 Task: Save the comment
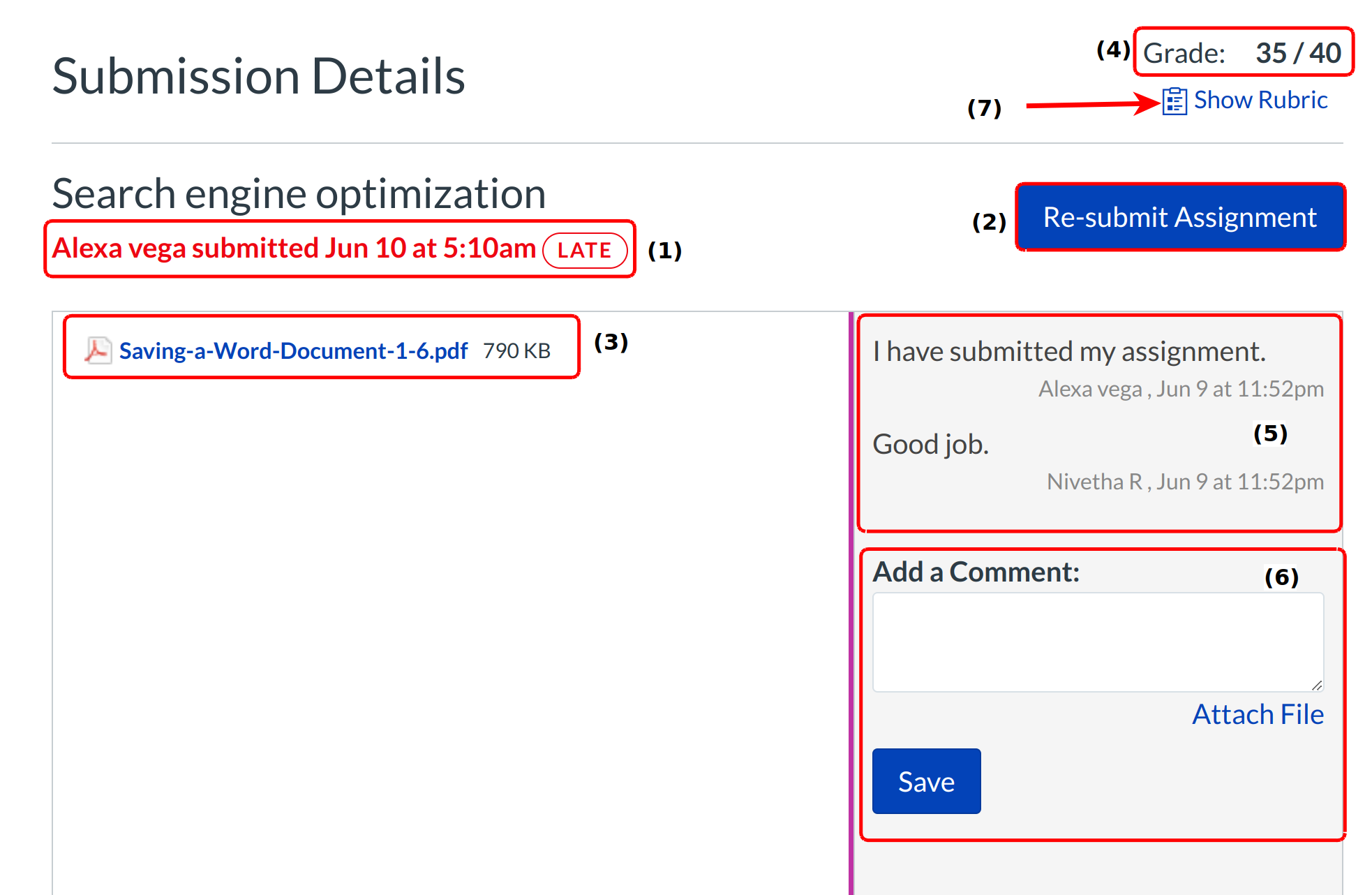pyautogui.click(x=926, y=781)
